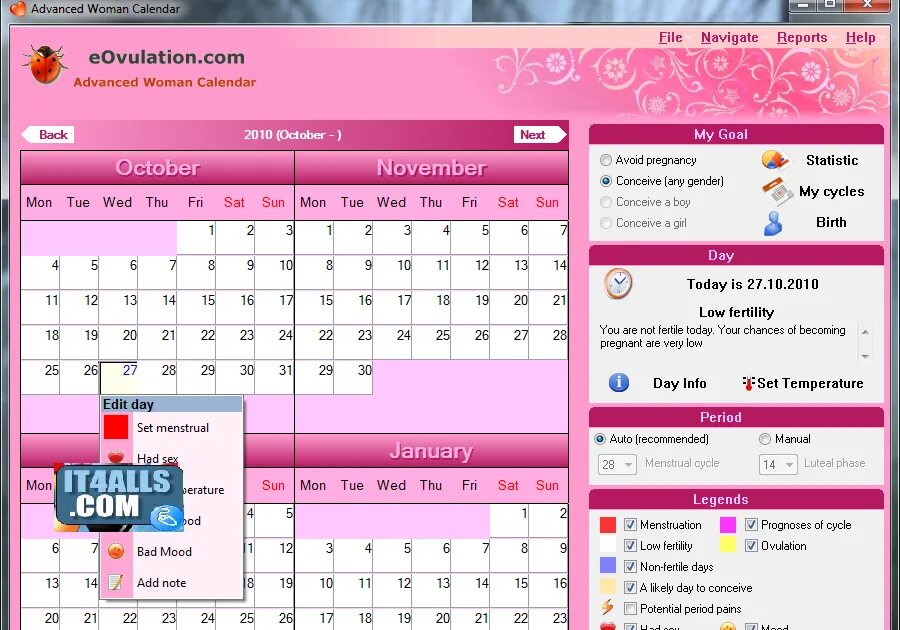Toggle the Low fertility legend checkbox
The height and width of the screenshot is (630, 900).
click(x=630, y=546)
